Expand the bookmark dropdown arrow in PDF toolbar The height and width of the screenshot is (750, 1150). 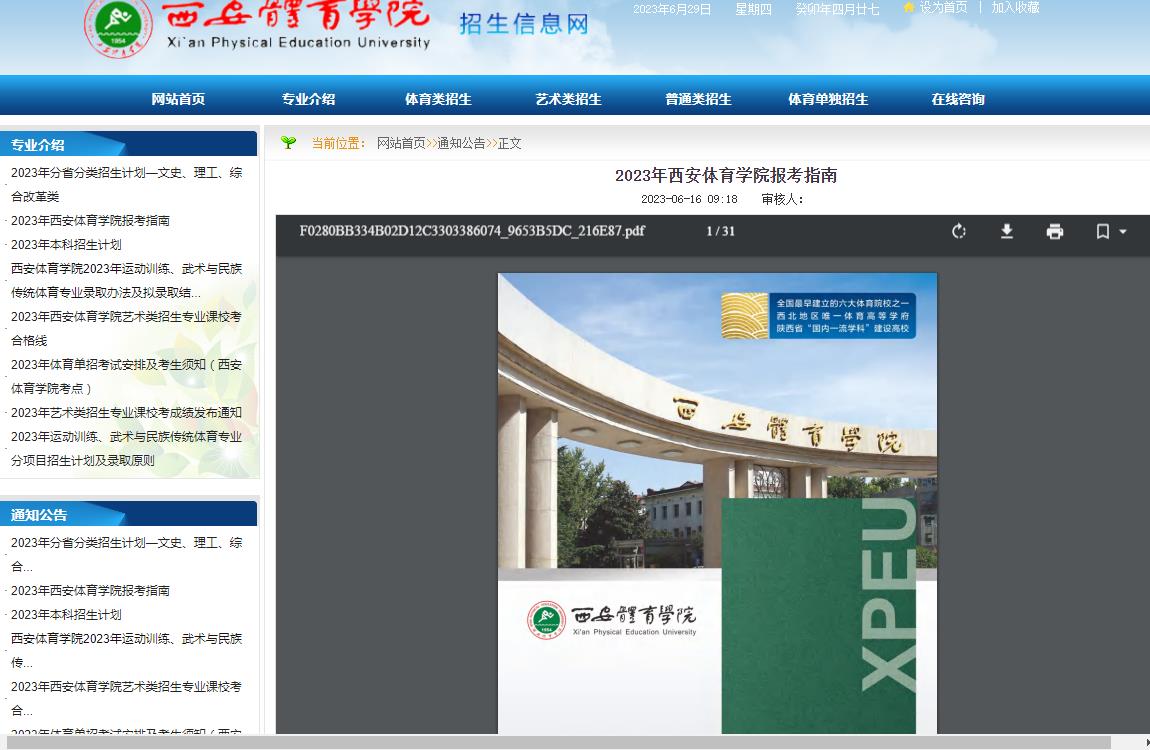[x=1123, y=232]
